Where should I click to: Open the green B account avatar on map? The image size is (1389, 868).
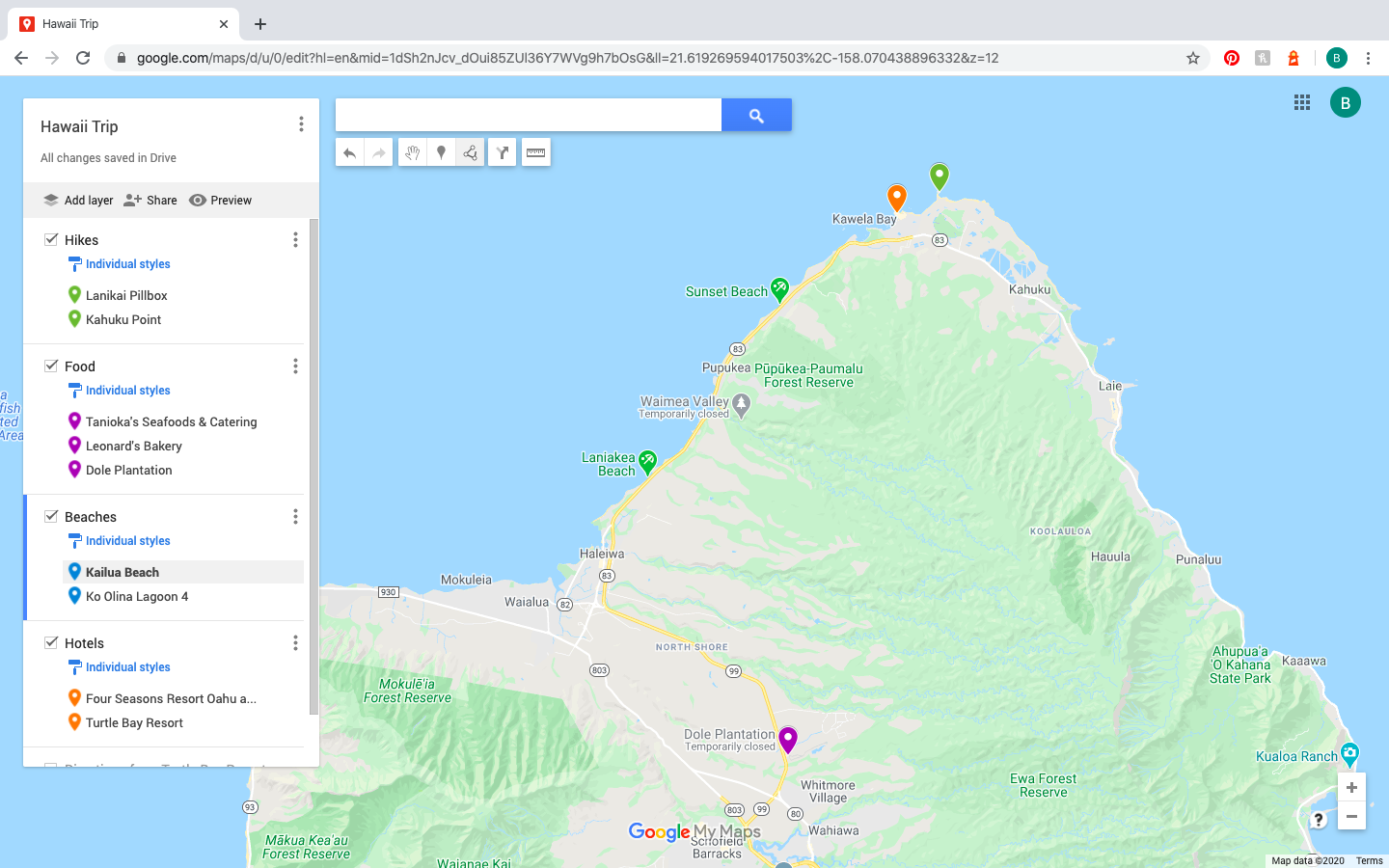[1346, 102]
